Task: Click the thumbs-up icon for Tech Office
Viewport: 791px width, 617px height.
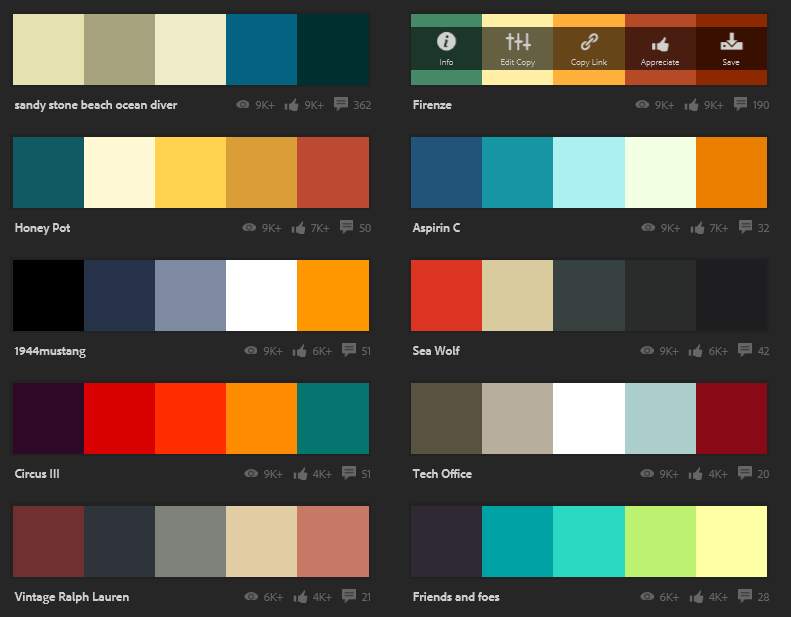Action: (x=695, y=474)
